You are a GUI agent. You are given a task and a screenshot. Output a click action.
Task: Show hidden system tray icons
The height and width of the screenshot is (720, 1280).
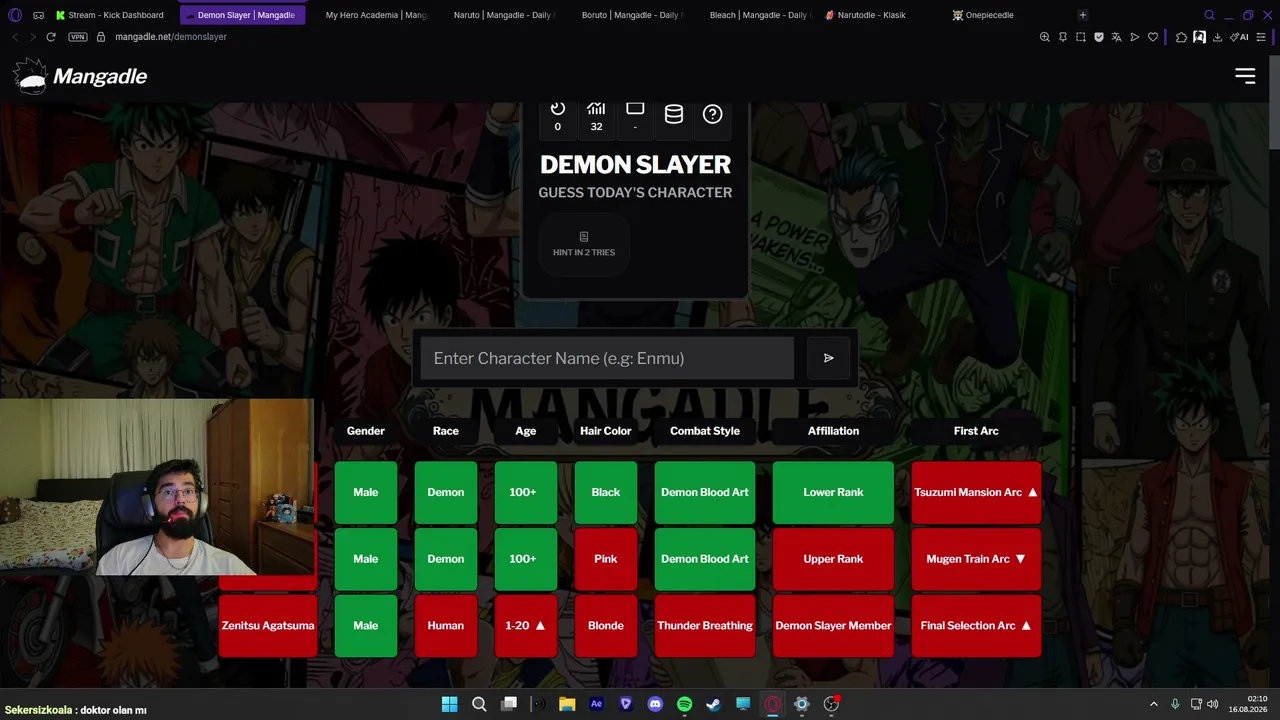pos(1153,704)
